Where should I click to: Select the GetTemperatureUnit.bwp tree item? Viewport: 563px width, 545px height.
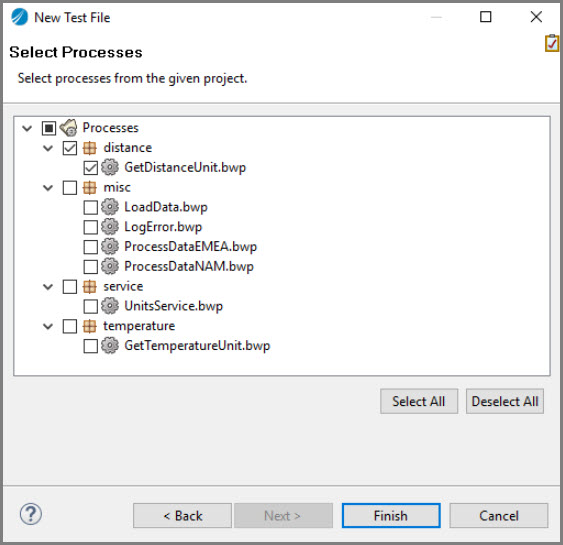pyautogui.click(x=197, y=346)
